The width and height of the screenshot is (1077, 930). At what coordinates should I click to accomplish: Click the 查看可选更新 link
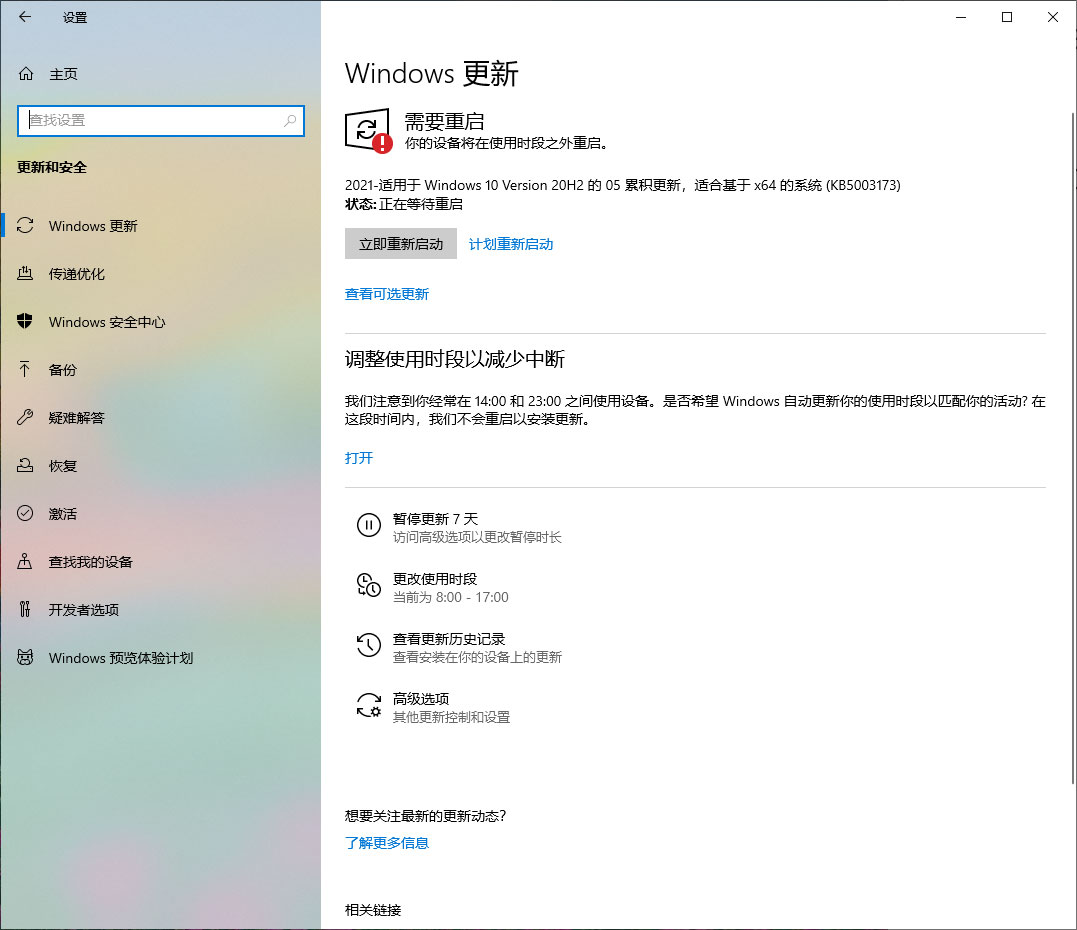[387, 294]
